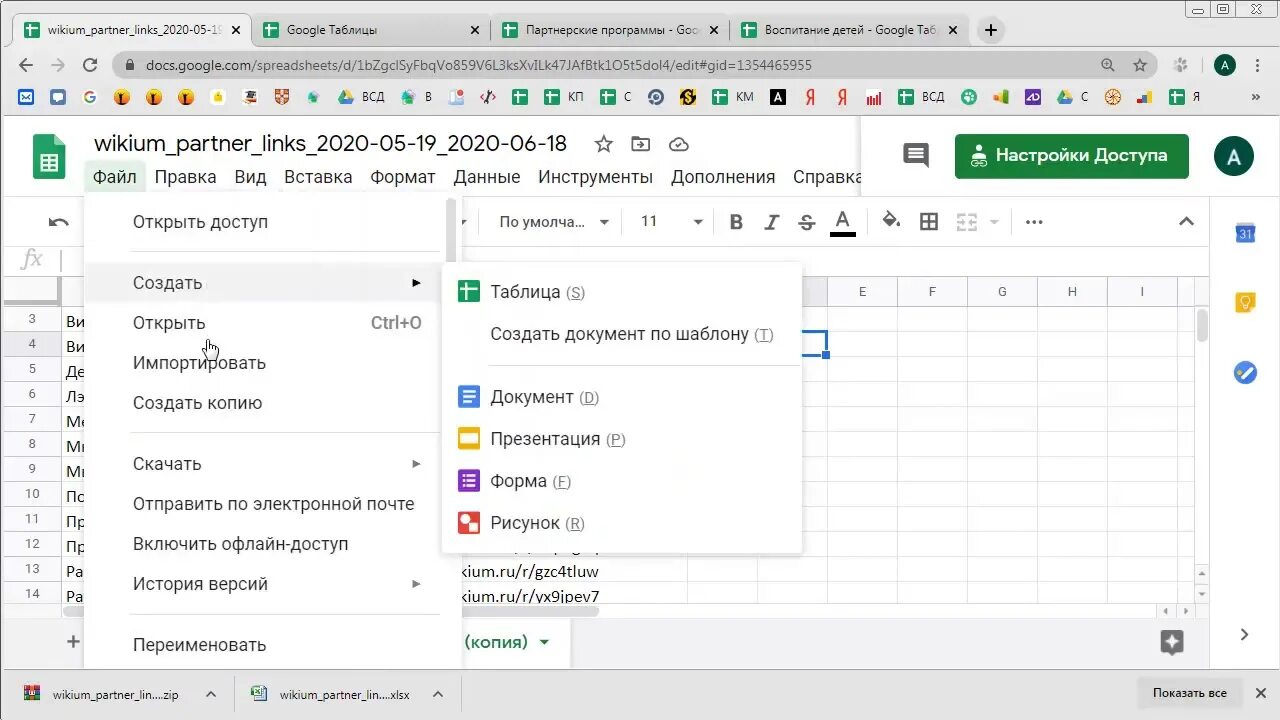Open the cell borders tool

click(x=929, y=222)
